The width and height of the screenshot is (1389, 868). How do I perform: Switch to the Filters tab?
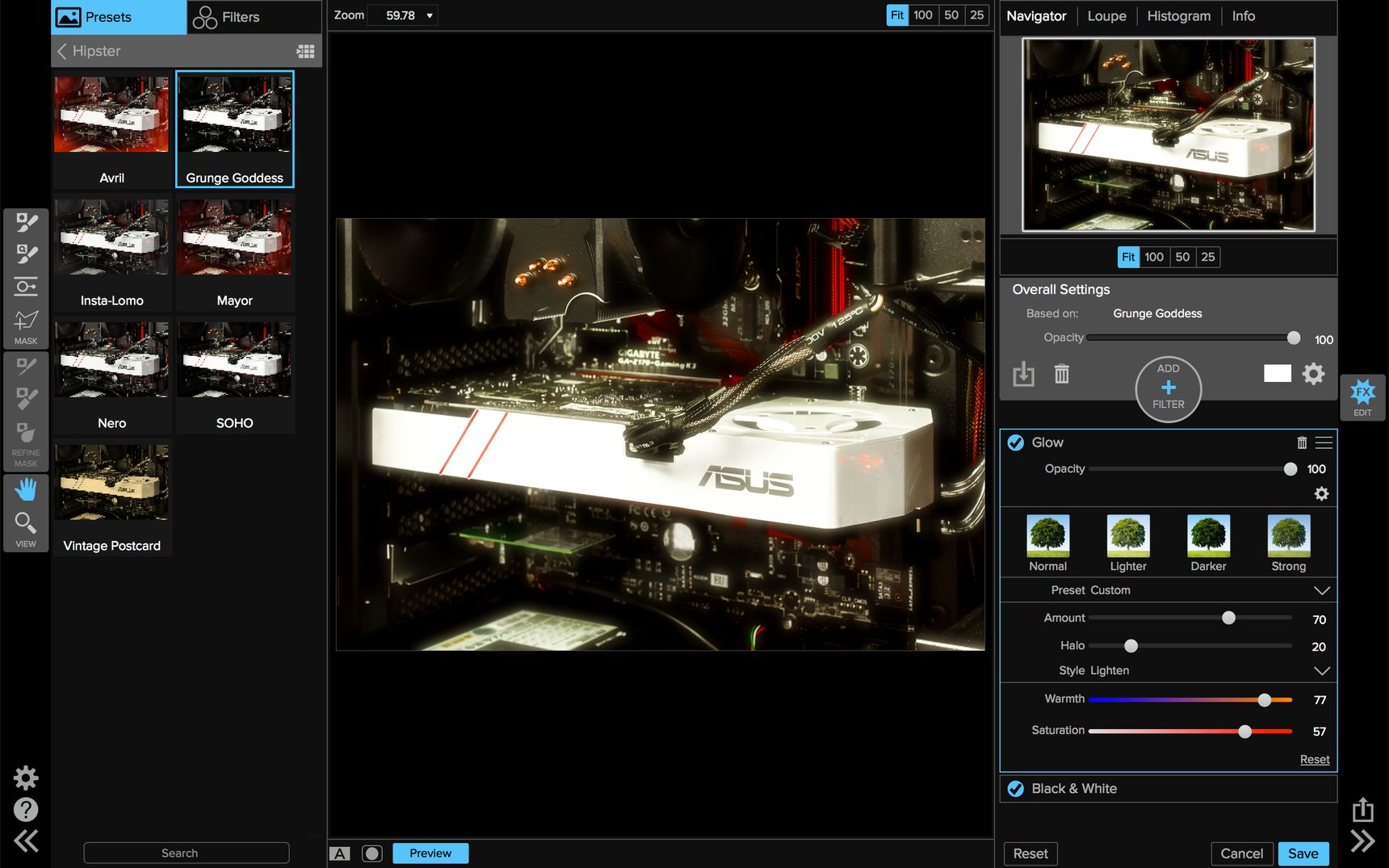[x=254, y=17]
